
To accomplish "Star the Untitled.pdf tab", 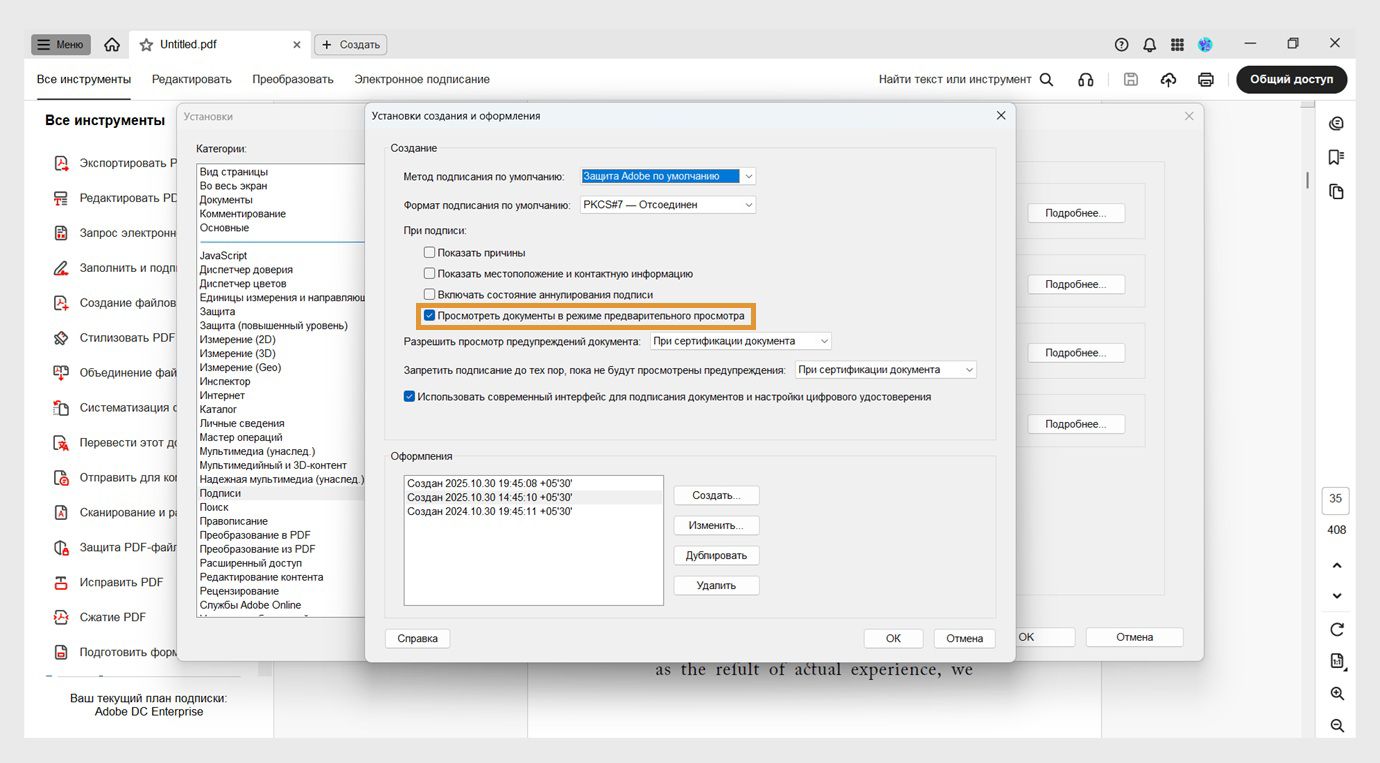I will click(x=146, y=45).
